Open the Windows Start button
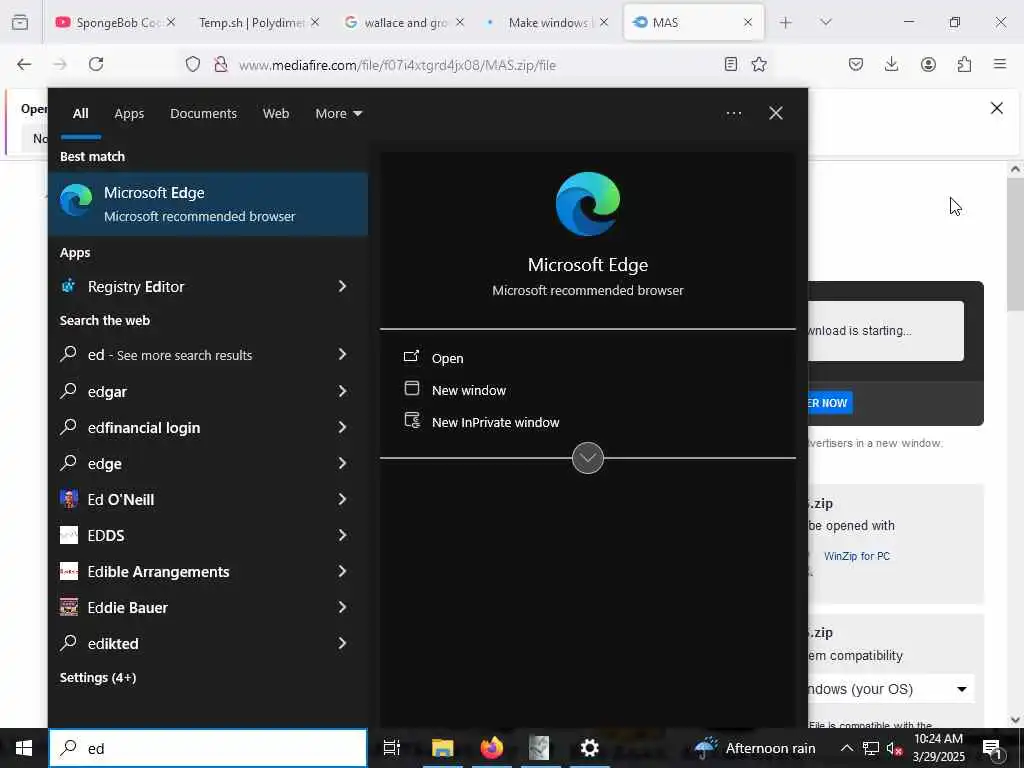 tap(24, 748)
